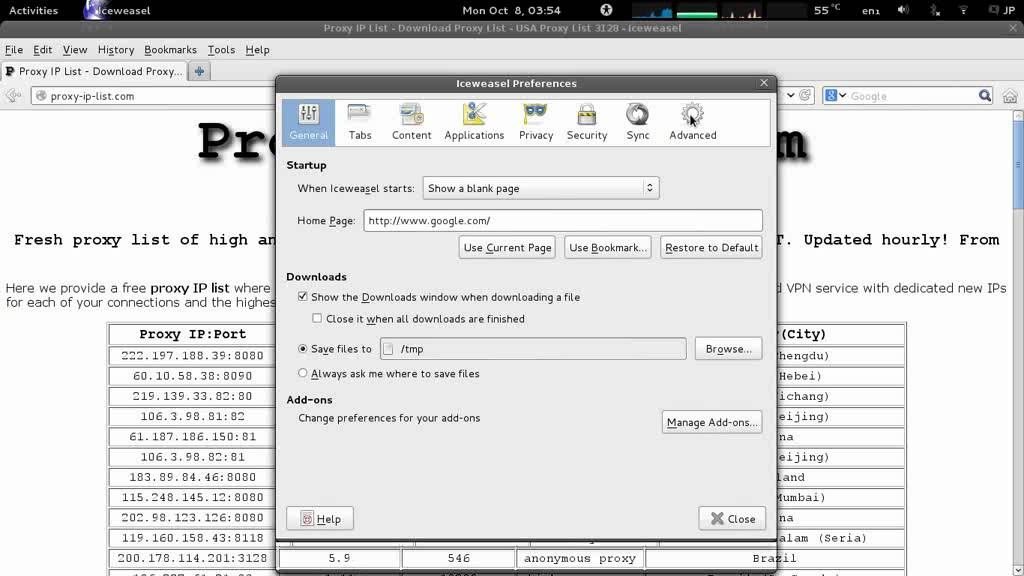
Task: Click the Close button in preferences
Action: pyautogui.click(x=732, y=519)
